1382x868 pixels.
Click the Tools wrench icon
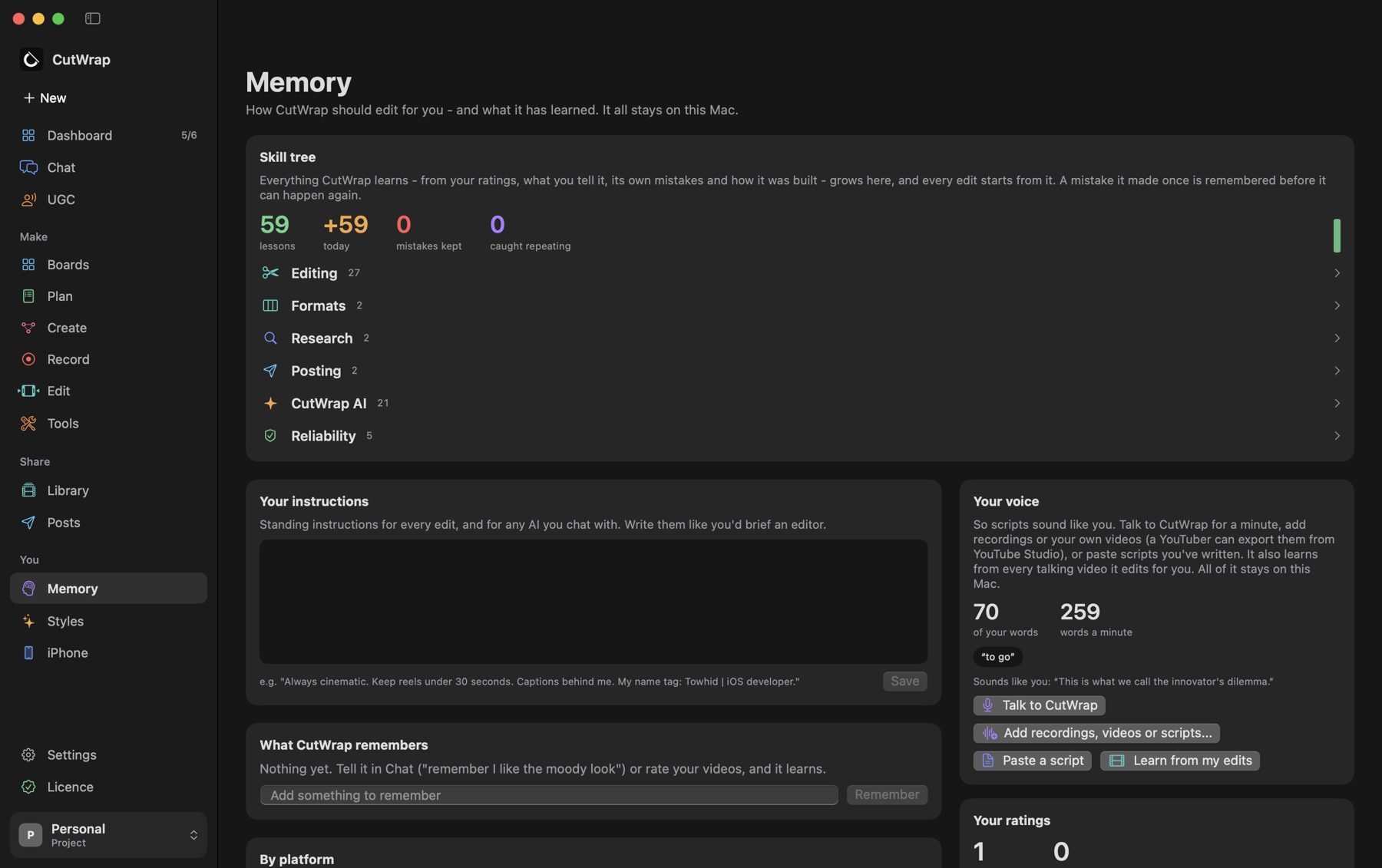[28, 424]
